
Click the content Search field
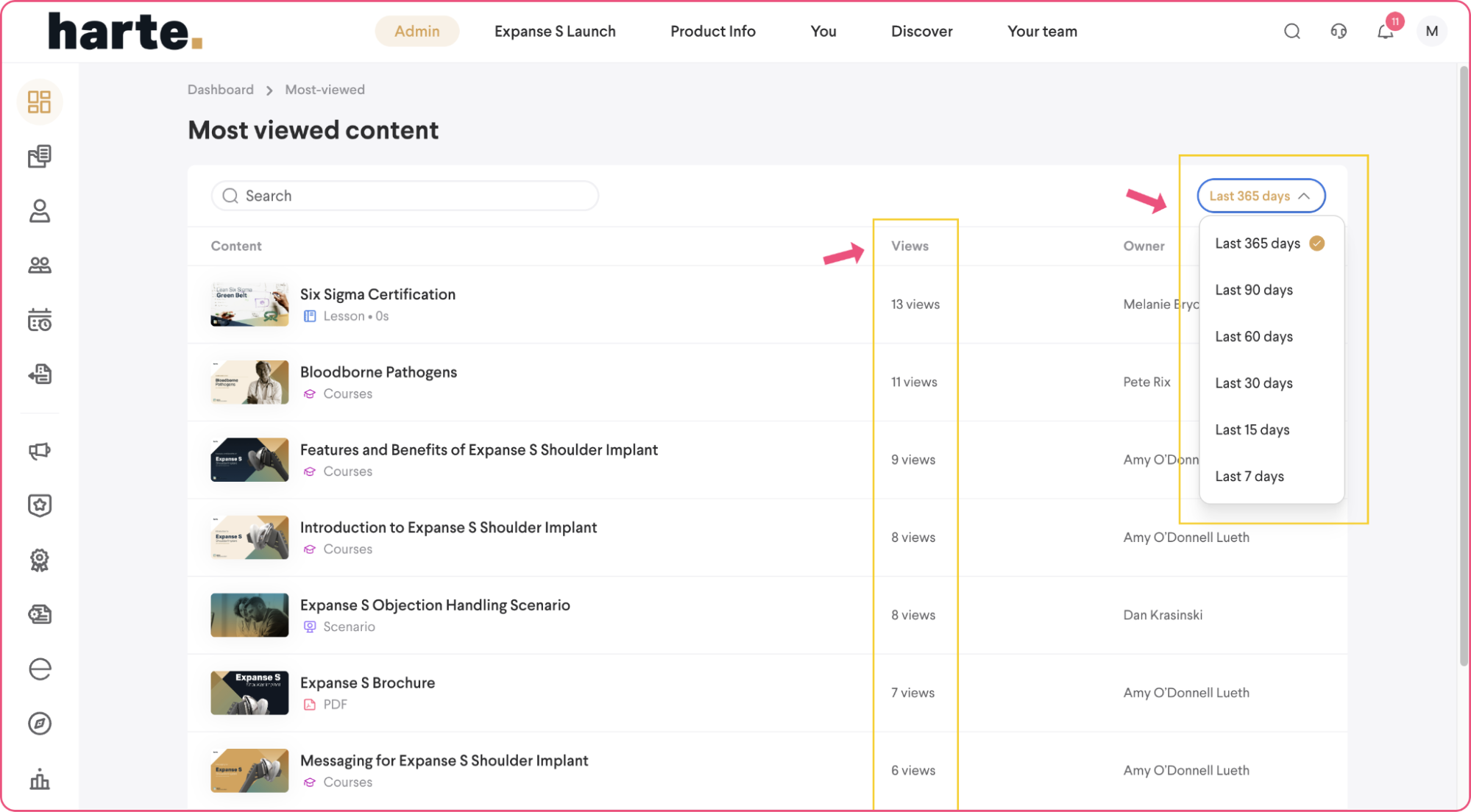pos(405,196)
